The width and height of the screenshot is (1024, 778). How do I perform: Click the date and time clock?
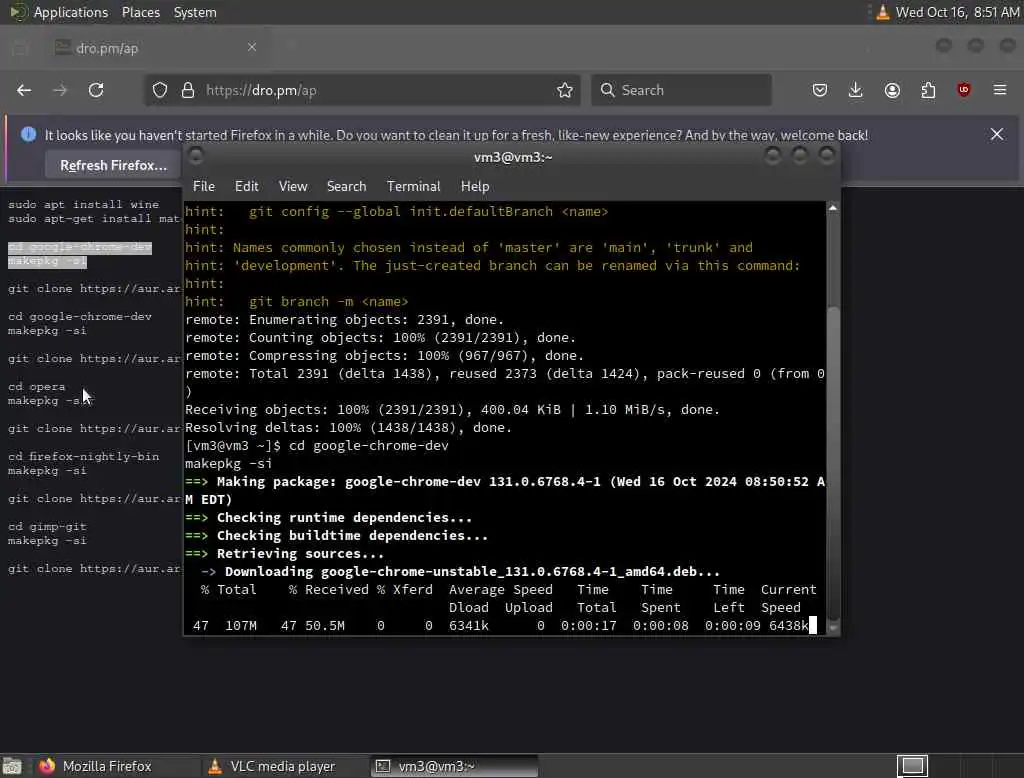[957, 12]
